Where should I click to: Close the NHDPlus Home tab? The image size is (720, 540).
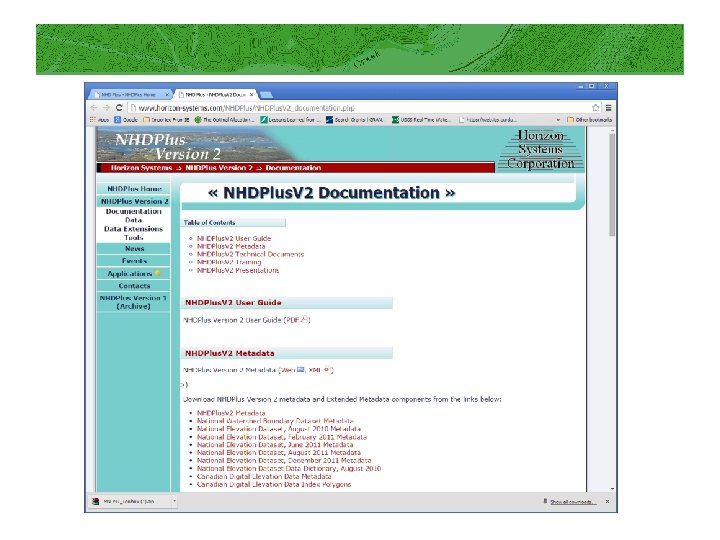pyautogui.click(x=167, y=95)
